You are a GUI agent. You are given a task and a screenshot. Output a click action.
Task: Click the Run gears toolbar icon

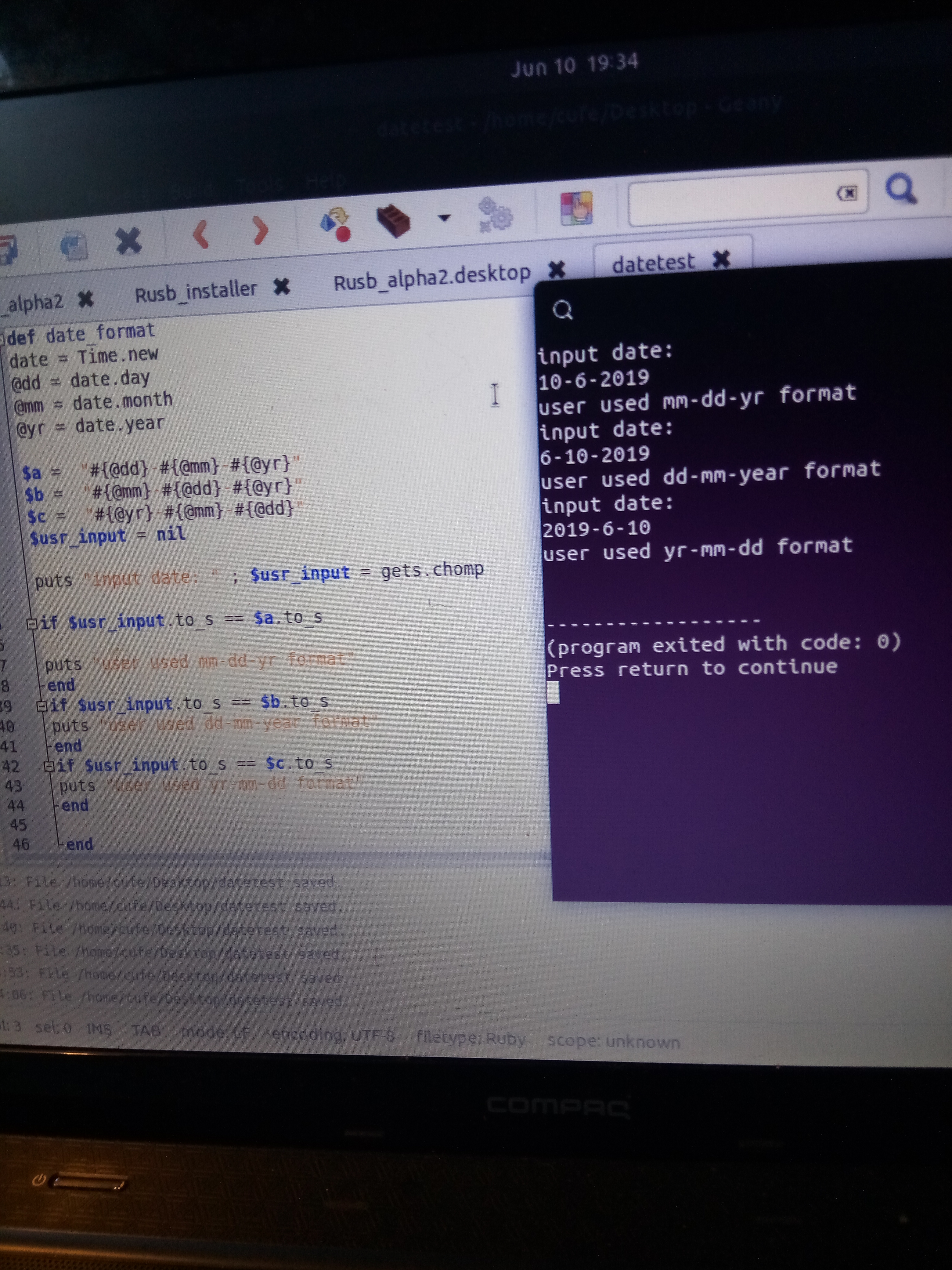click(x=495, y=214)
